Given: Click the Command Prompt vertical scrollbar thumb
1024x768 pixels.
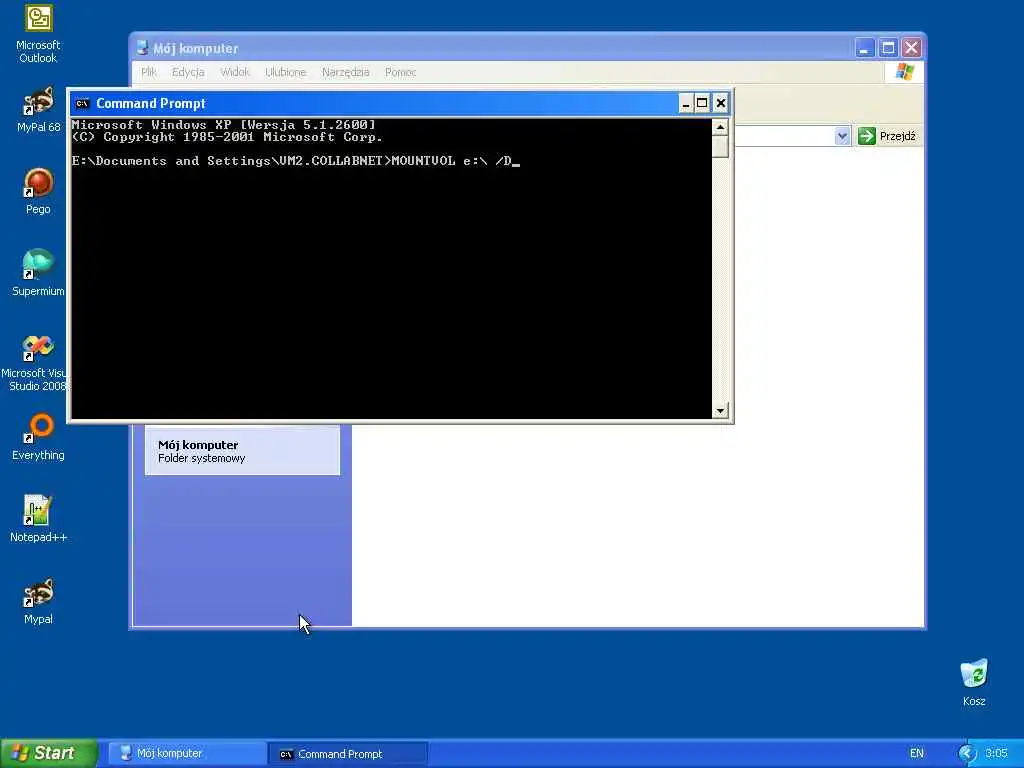Looking at the screenshot, I should click(x=720, y=146).
